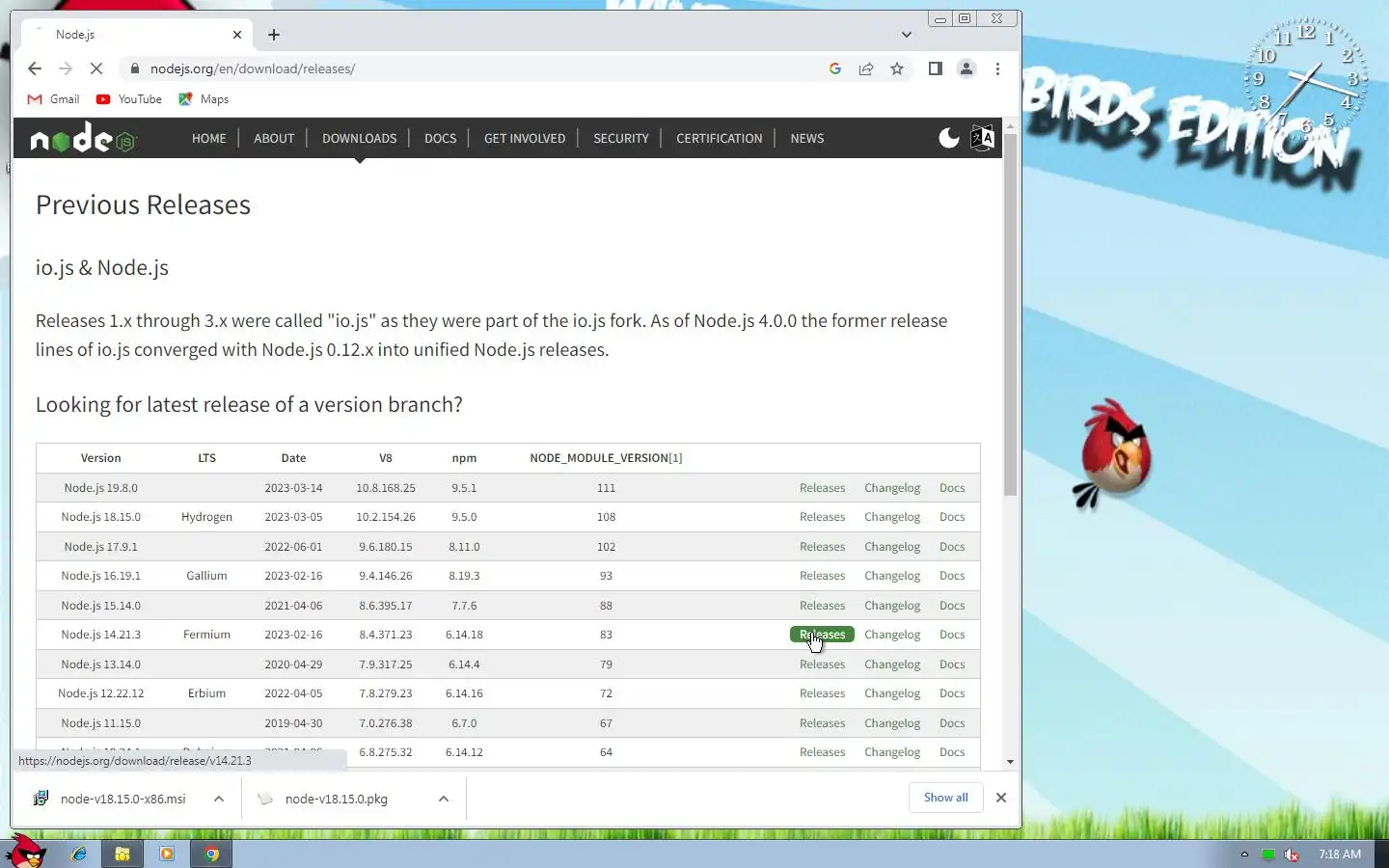
Task: Open the ABOUT menu item
Action: point(274,138)
